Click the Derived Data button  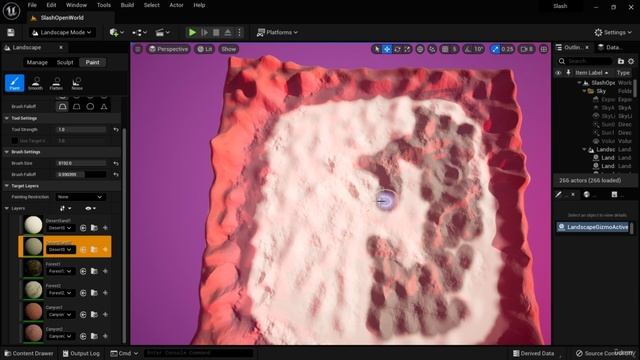point(533,353)
